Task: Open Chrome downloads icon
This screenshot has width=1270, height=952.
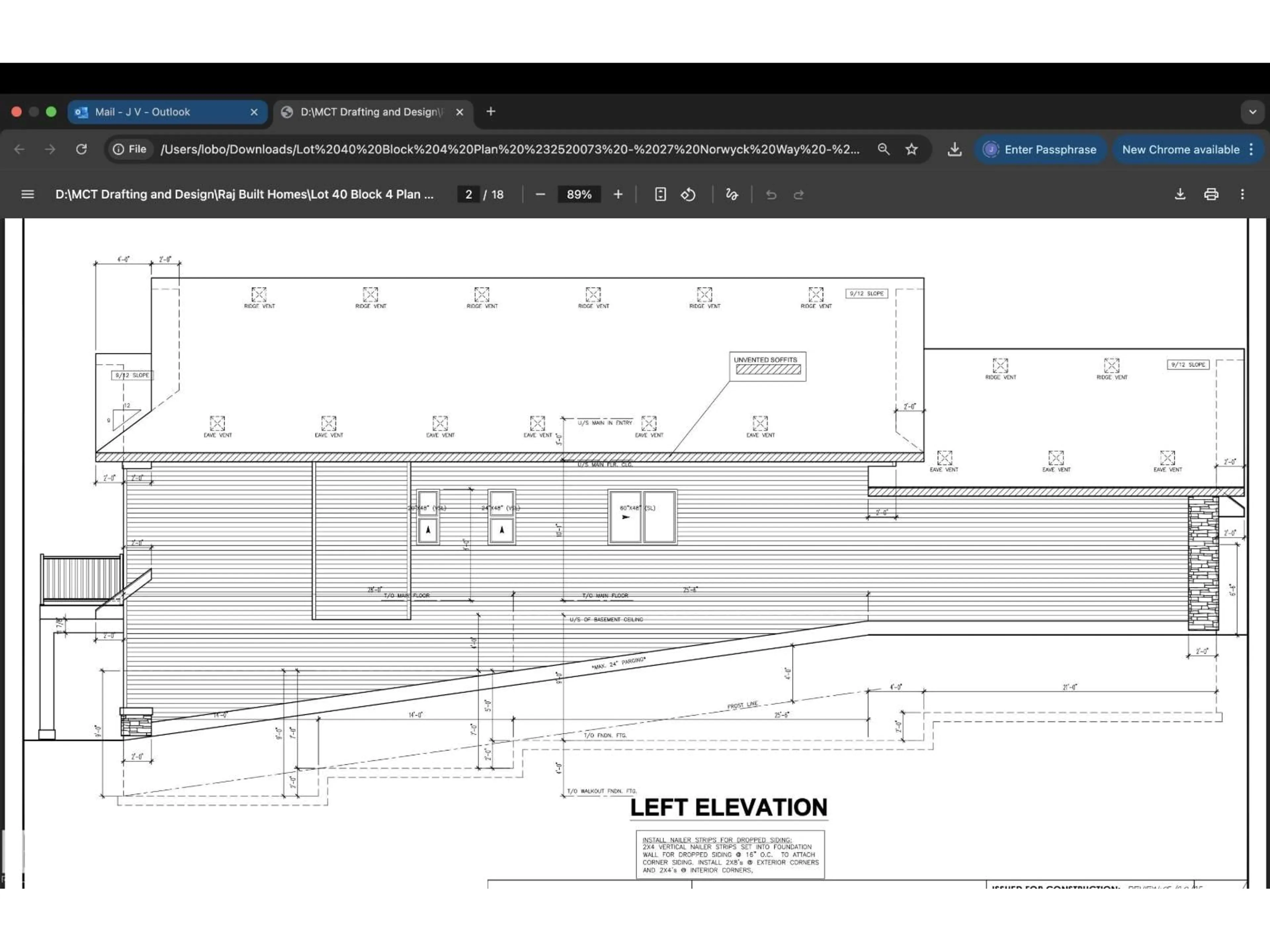Action: [954, 149]
